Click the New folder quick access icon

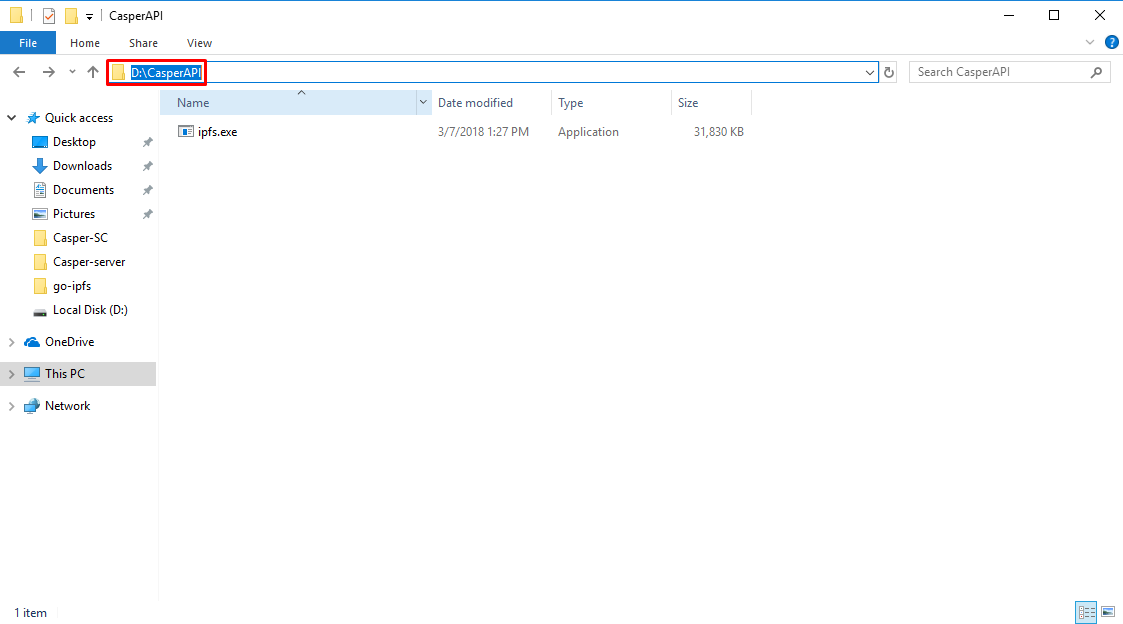click(x=71, y=16)
